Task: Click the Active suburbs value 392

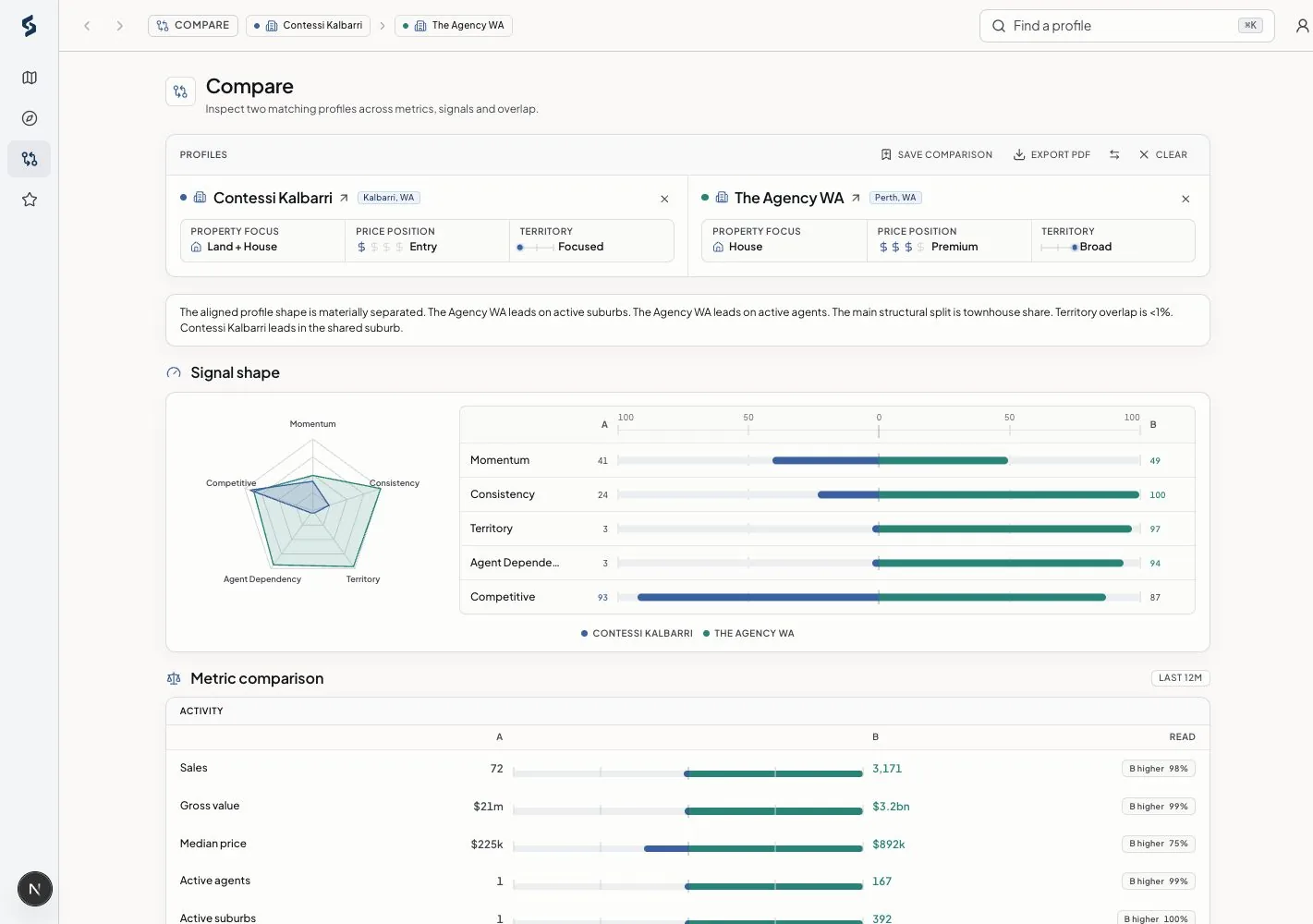Action: click(881, 918)
